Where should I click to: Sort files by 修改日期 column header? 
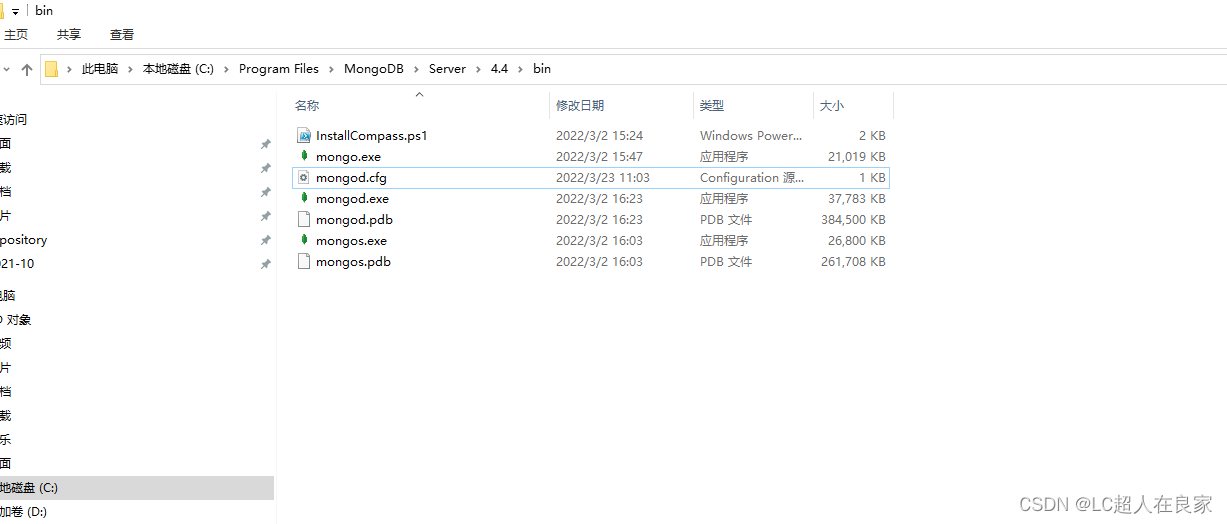(x=580, y=105)
